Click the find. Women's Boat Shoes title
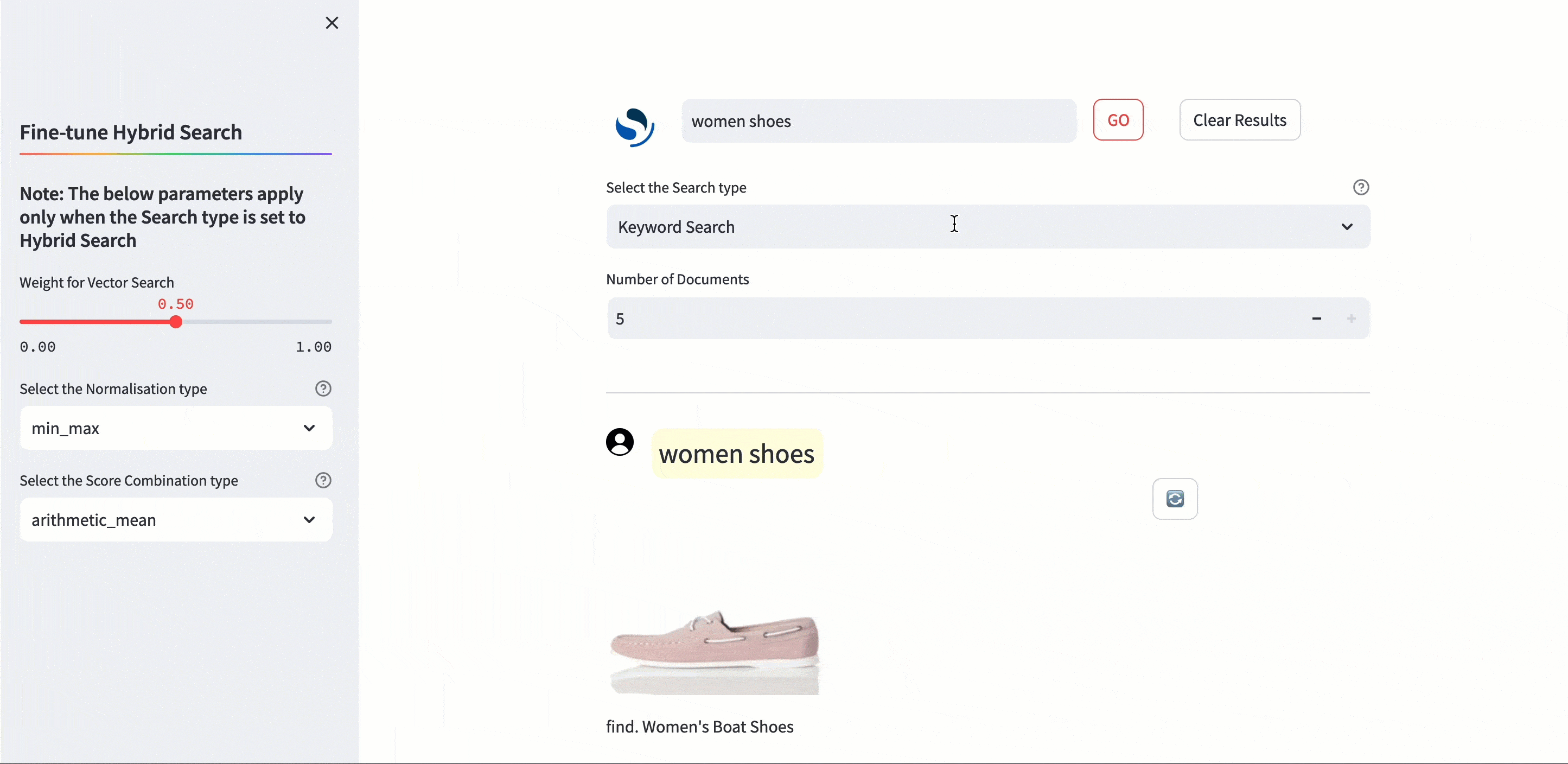 (x=699, y=727)
